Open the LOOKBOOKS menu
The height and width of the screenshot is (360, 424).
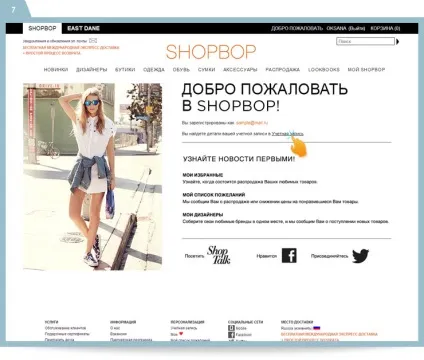(324, 70)
